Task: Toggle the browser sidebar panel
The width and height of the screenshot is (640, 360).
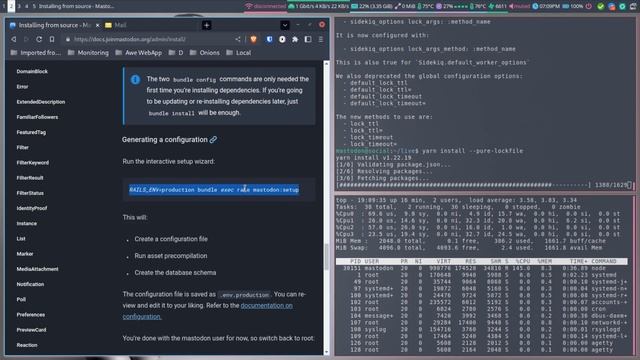Action: [308, 39]
